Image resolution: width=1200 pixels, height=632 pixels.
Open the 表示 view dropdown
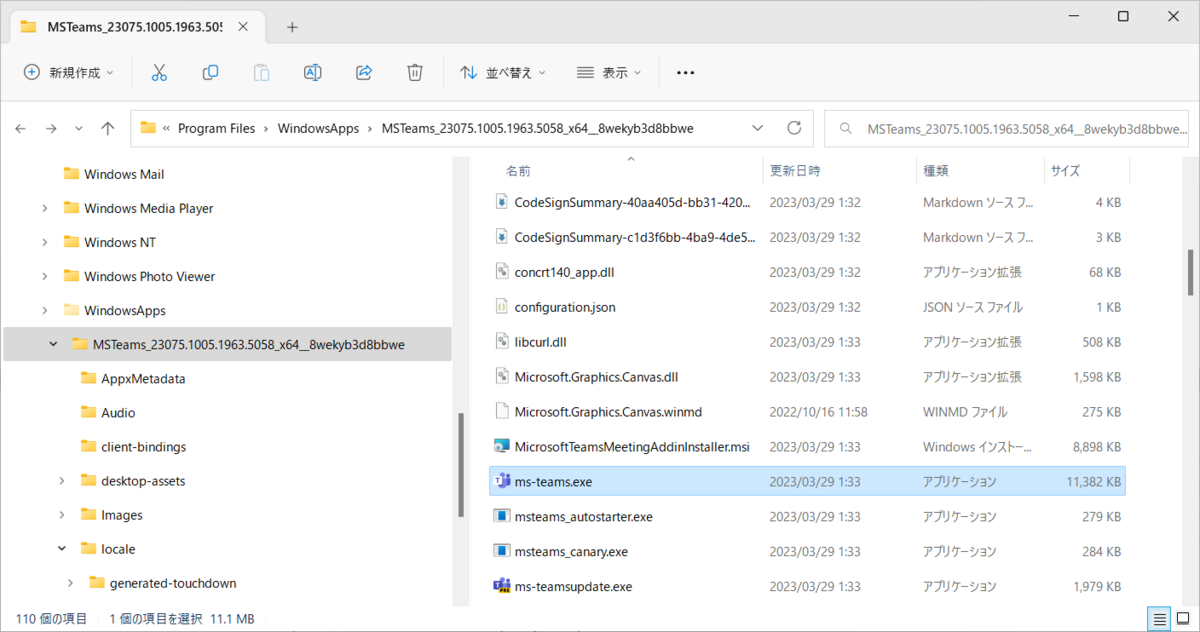(609, 72)
